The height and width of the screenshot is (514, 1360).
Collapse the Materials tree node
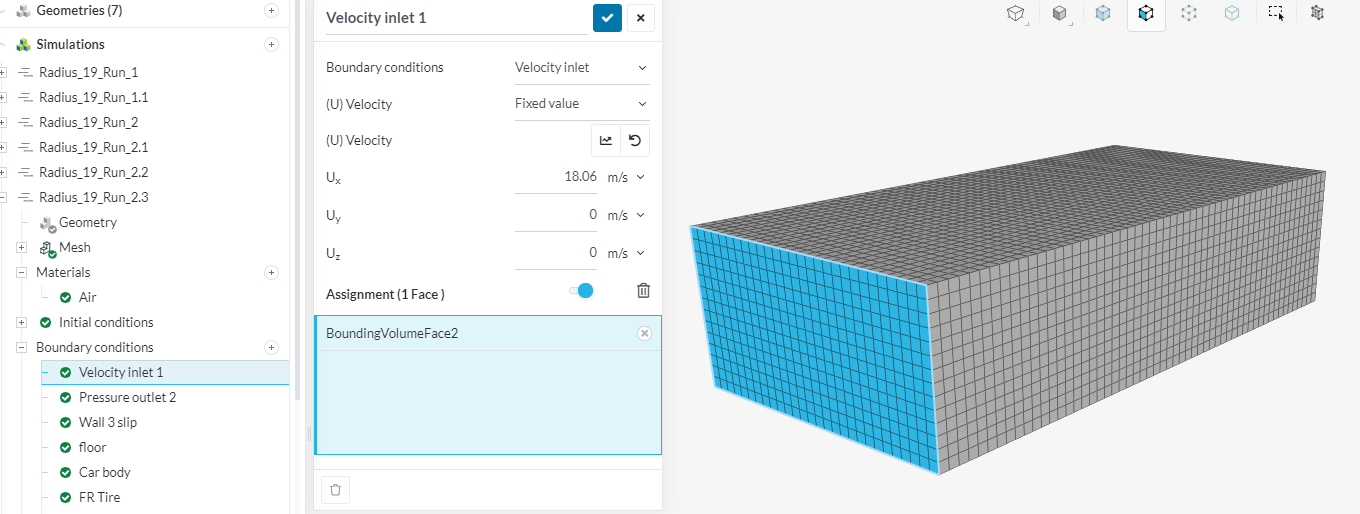[21, 272]
